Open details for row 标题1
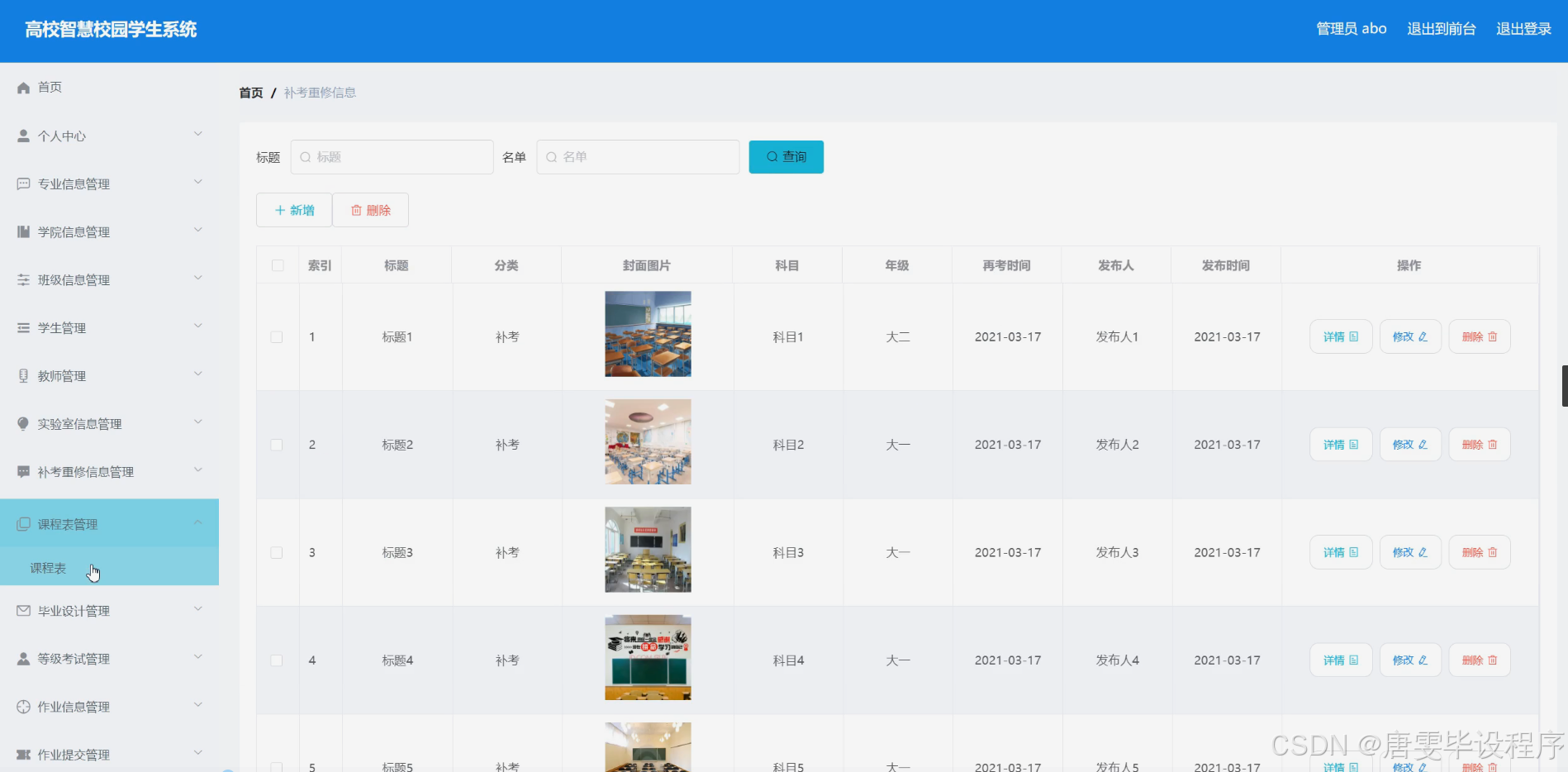Image resolution: width=1568 pixels, height=772 pixels. coord(1341,336)
